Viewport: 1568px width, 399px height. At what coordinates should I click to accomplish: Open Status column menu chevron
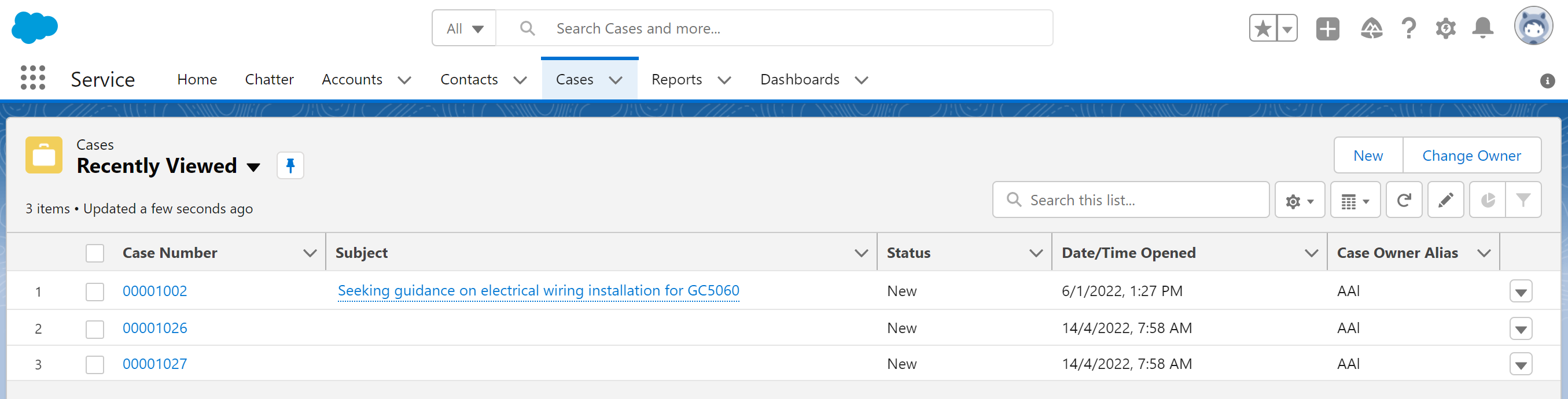tap(1035, 253)
